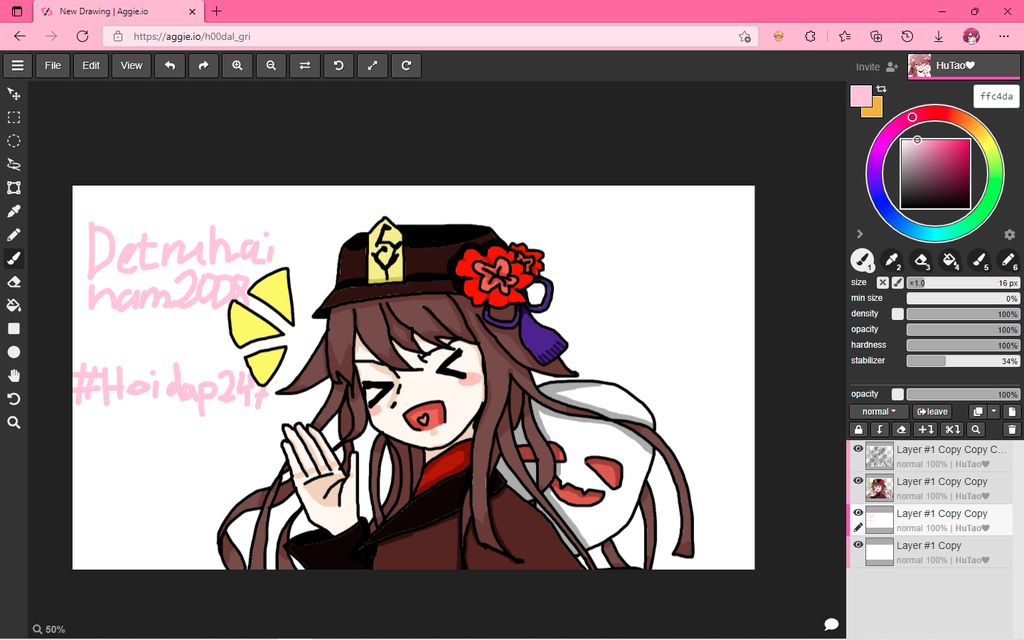Choose pencil preset slot 6
The height and width of the screenshot is (640, 1024).
point(1008,261)
